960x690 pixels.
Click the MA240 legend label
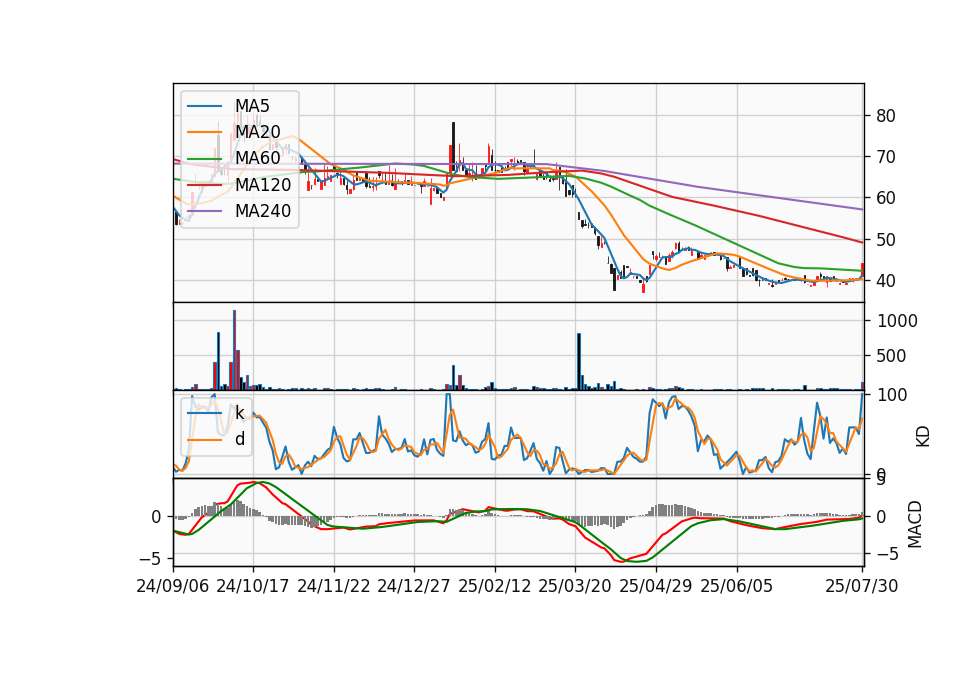[263, 211]
